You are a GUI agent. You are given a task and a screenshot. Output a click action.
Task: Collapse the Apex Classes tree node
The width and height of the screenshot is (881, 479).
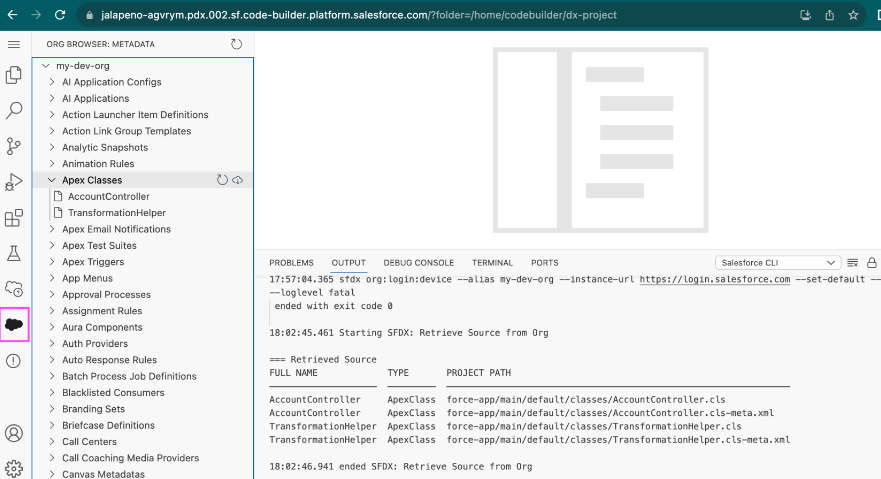[x=52, y=180]
